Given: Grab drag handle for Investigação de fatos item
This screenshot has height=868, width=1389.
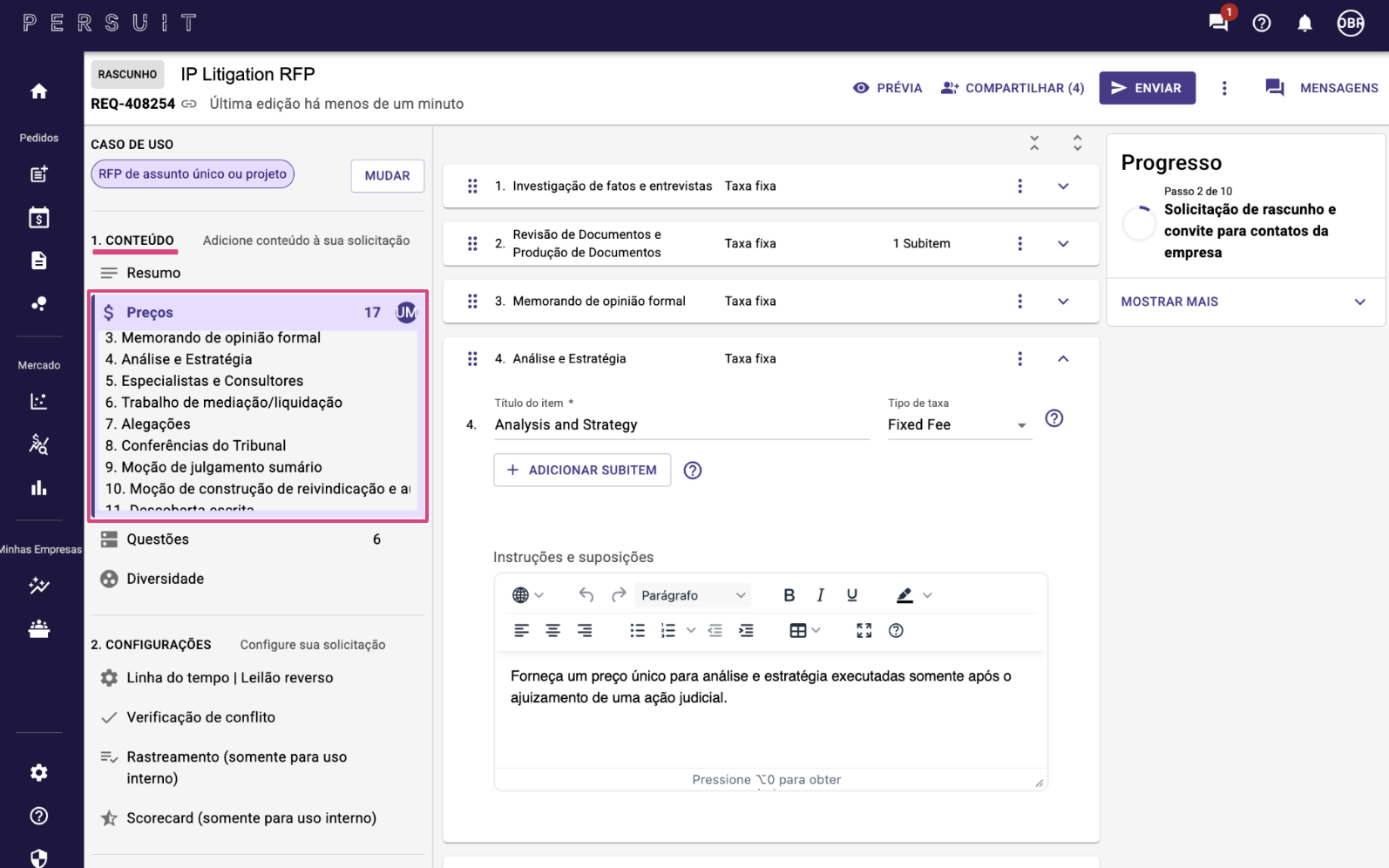Looking at the screenshot, I should click(472, 186).
